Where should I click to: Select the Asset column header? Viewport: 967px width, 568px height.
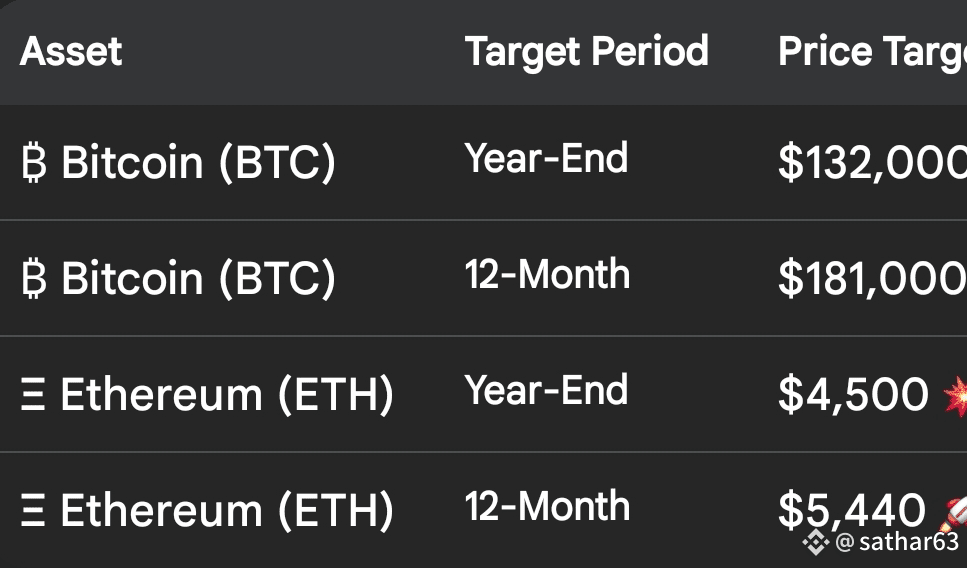71,51
